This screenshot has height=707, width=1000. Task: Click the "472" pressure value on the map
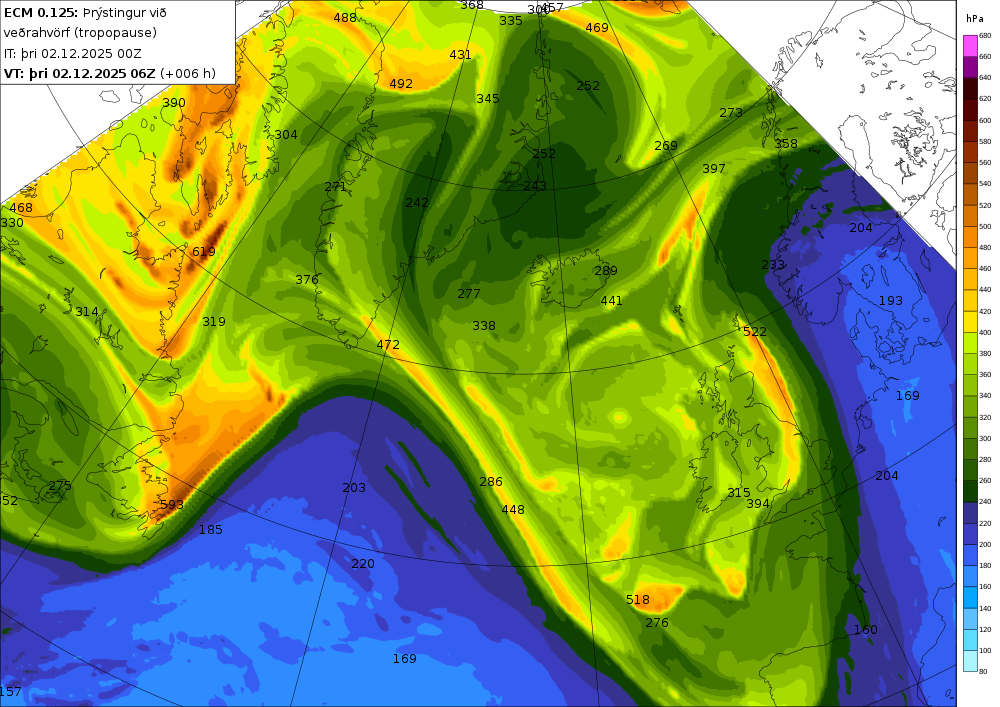coord(388,345)
